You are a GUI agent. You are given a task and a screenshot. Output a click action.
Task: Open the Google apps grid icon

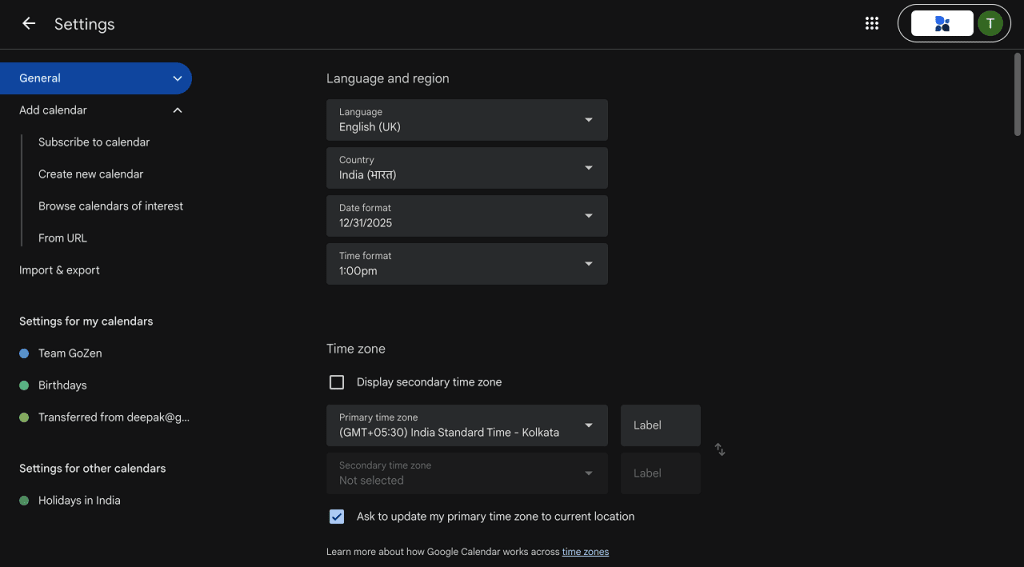click(x=871, y=24)
